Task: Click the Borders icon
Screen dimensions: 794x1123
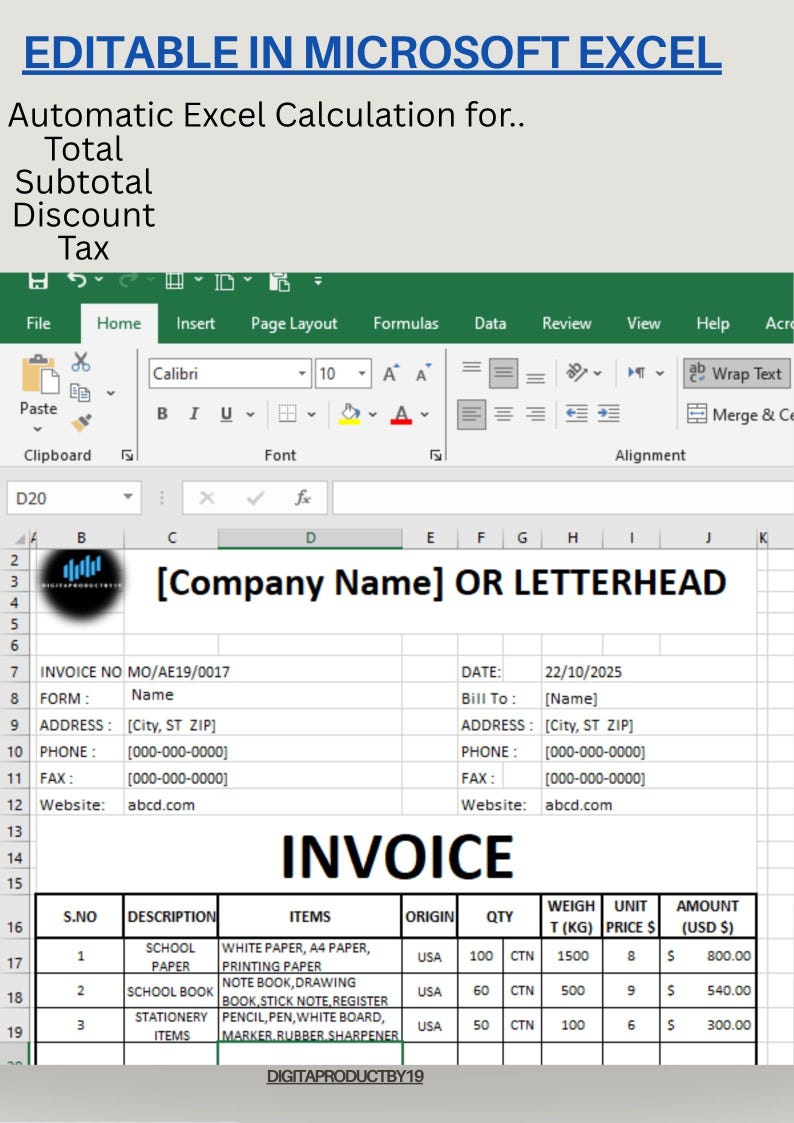Action: coord(287,414)
